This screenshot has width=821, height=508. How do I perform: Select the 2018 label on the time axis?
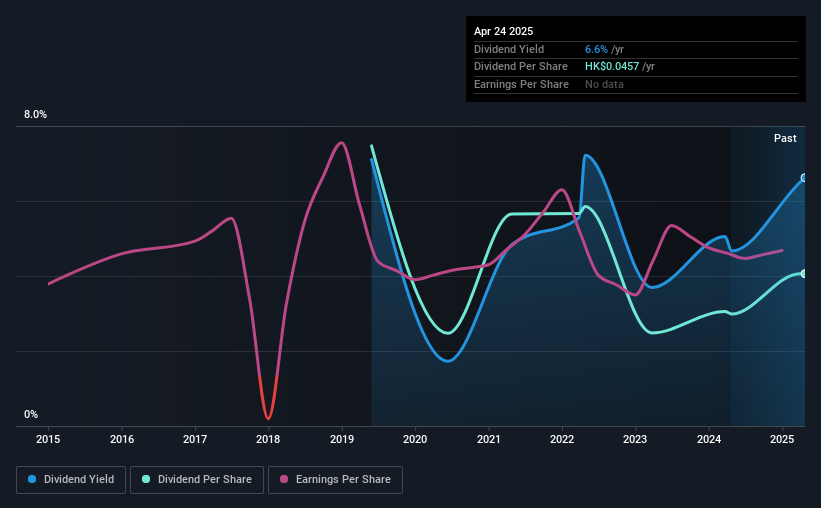pyautogui.click(x=268, y=439)
